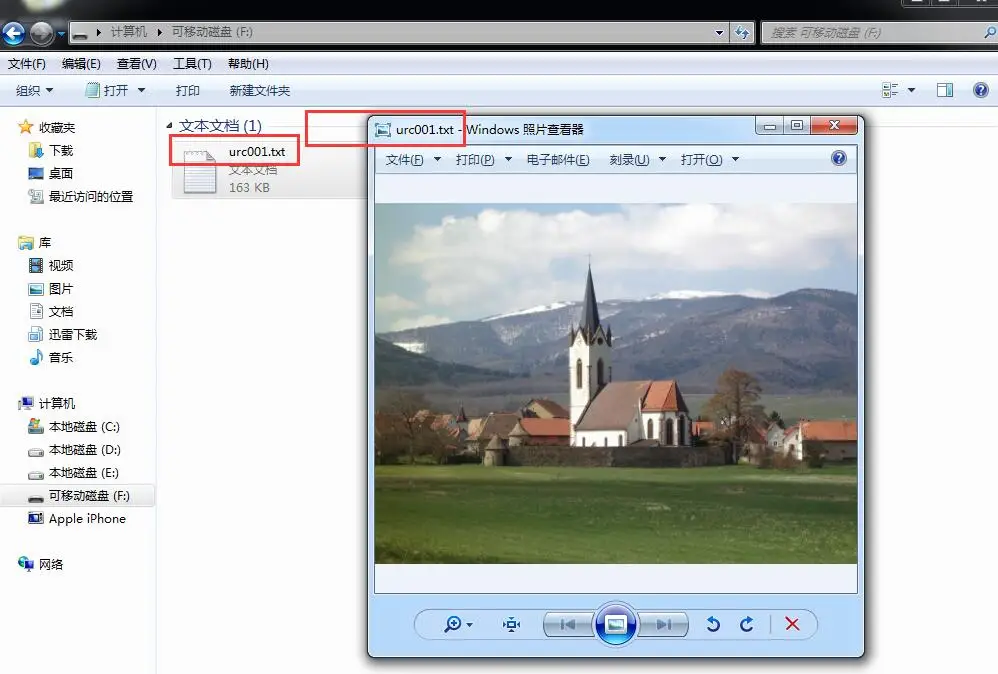Click 新建文件夹 in the toolbar

pos(260,90)
